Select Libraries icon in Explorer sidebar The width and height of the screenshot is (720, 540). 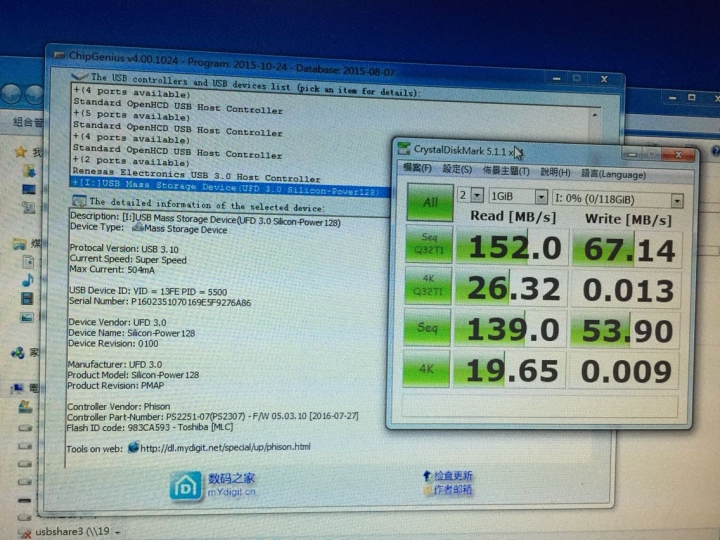[x=20, y=244]
